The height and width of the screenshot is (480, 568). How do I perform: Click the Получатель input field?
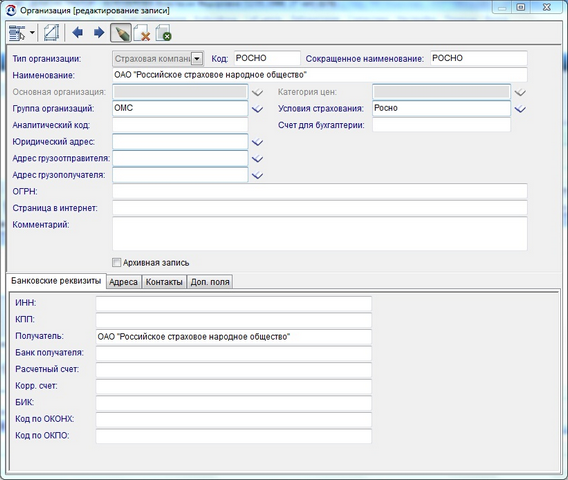point(234,337)
